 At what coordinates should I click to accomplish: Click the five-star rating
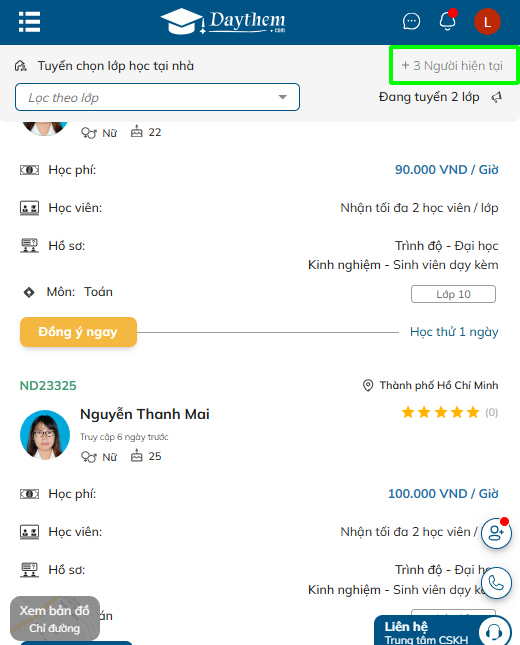[x=441, y=412]
